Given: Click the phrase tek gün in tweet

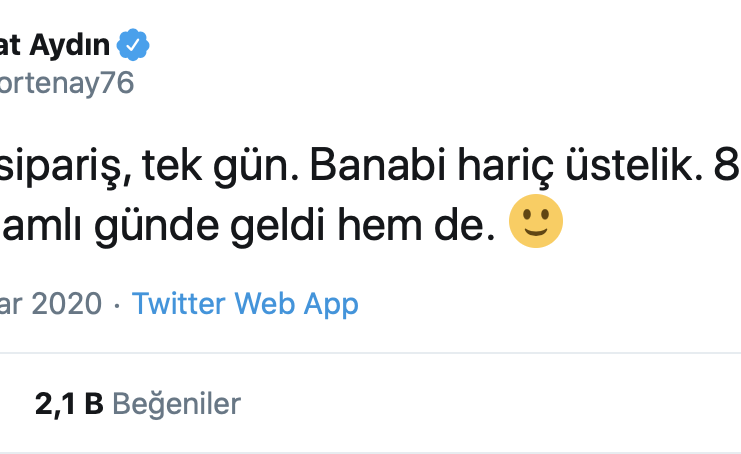Looking at the screenshot, I should (221, 168).
